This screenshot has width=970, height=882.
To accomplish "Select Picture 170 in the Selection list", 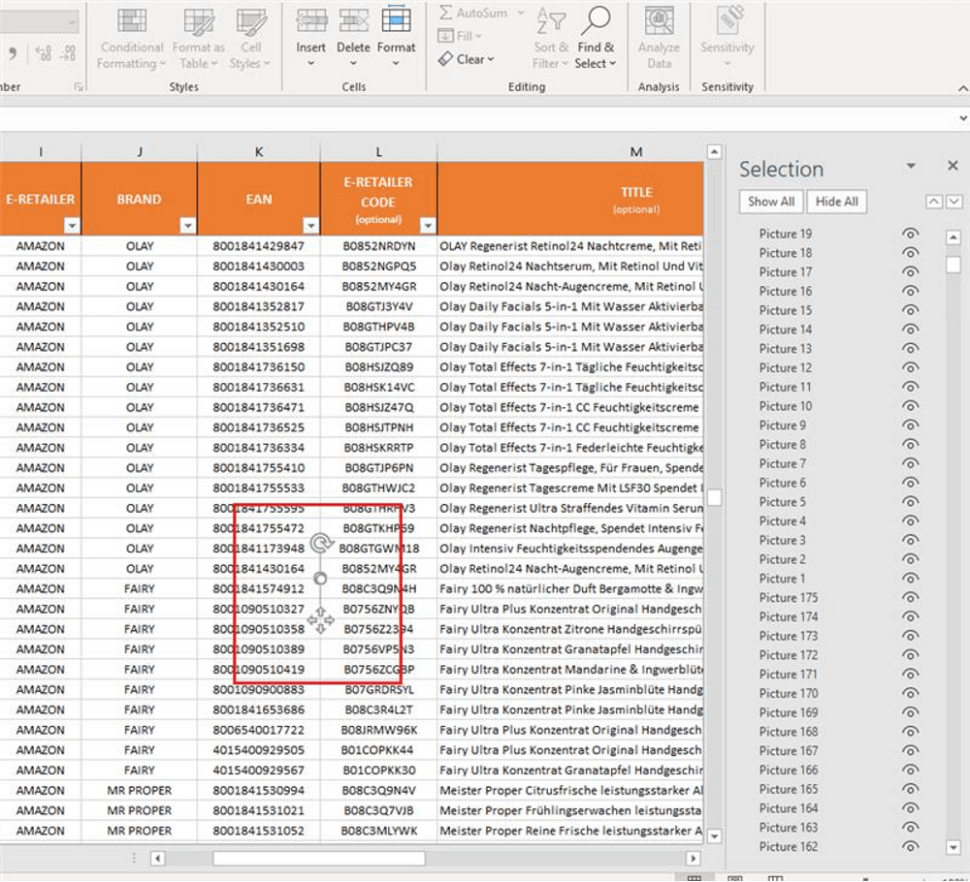I will 788,693.
